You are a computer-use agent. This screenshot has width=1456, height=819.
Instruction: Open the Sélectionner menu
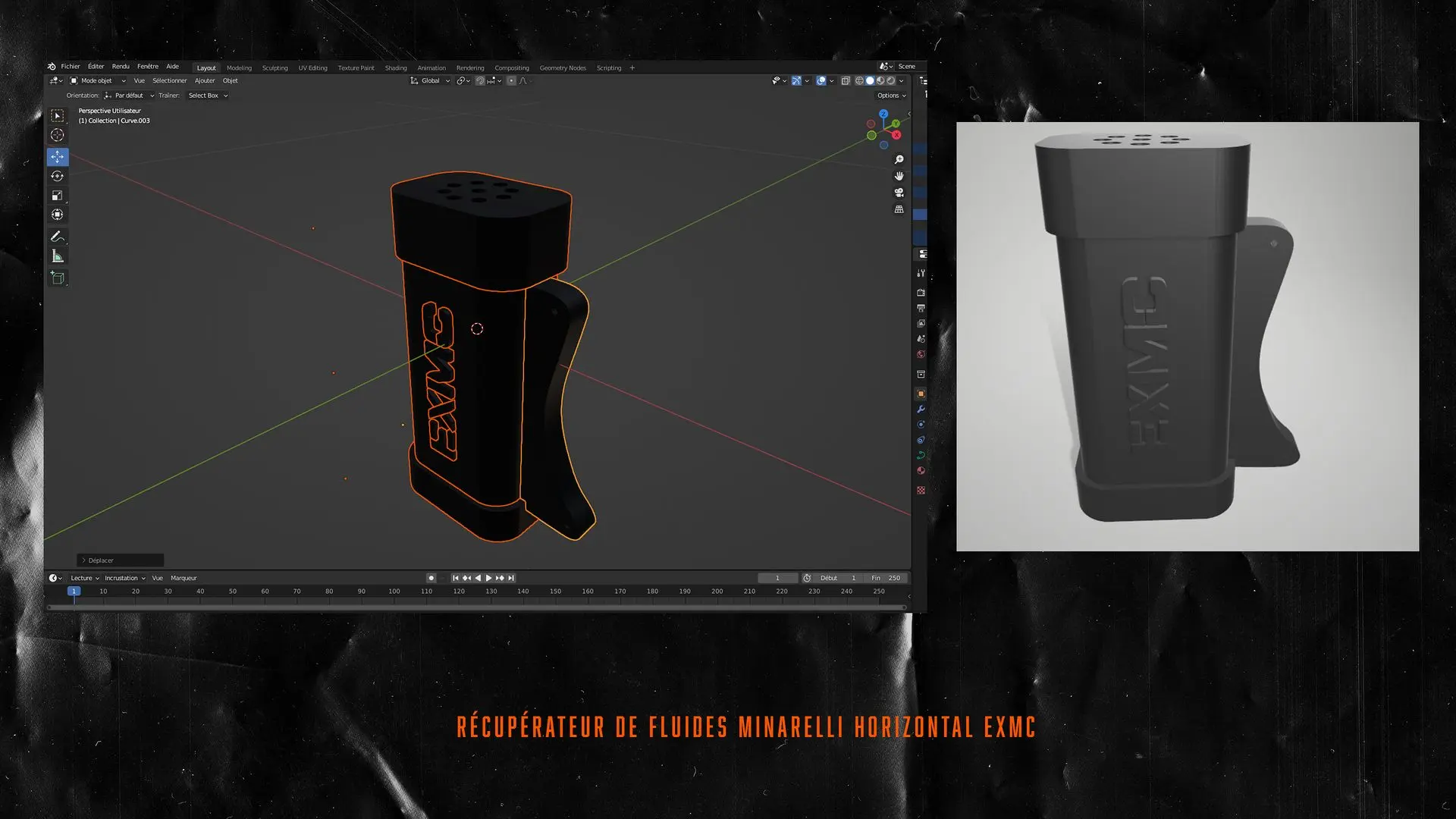point(169,80)
